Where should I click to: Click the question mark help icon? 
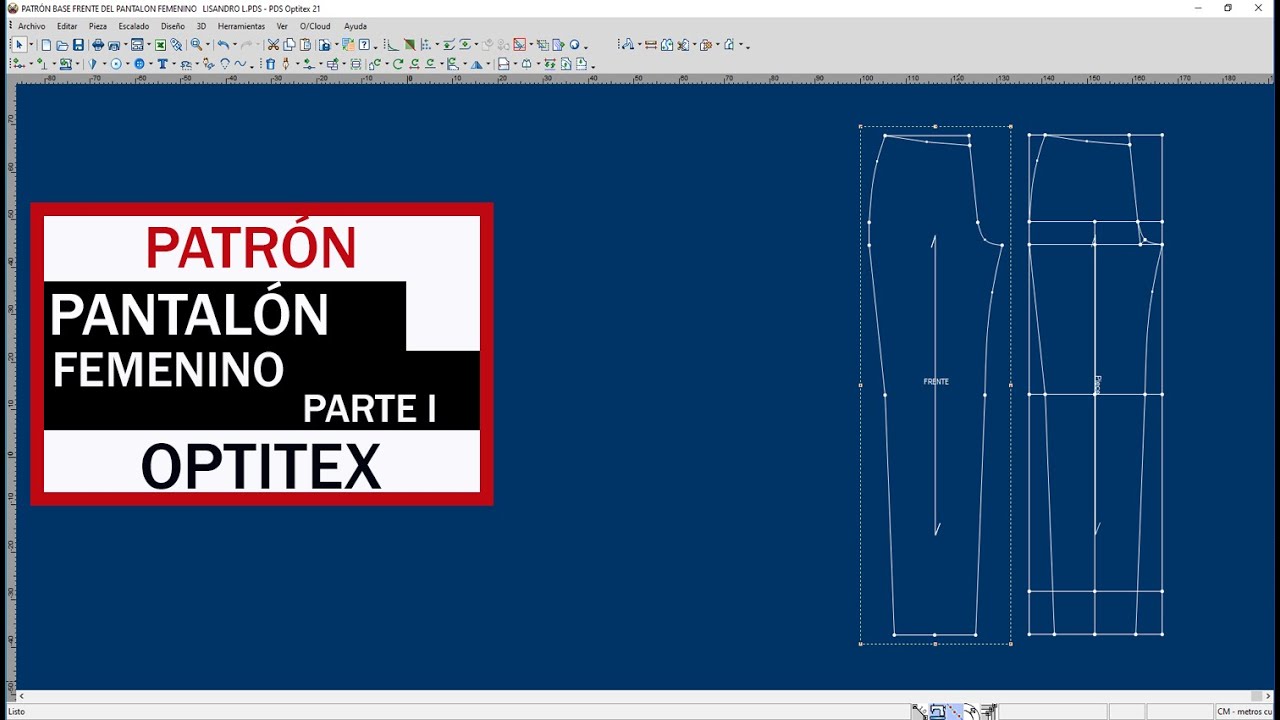tap(365, 45)
